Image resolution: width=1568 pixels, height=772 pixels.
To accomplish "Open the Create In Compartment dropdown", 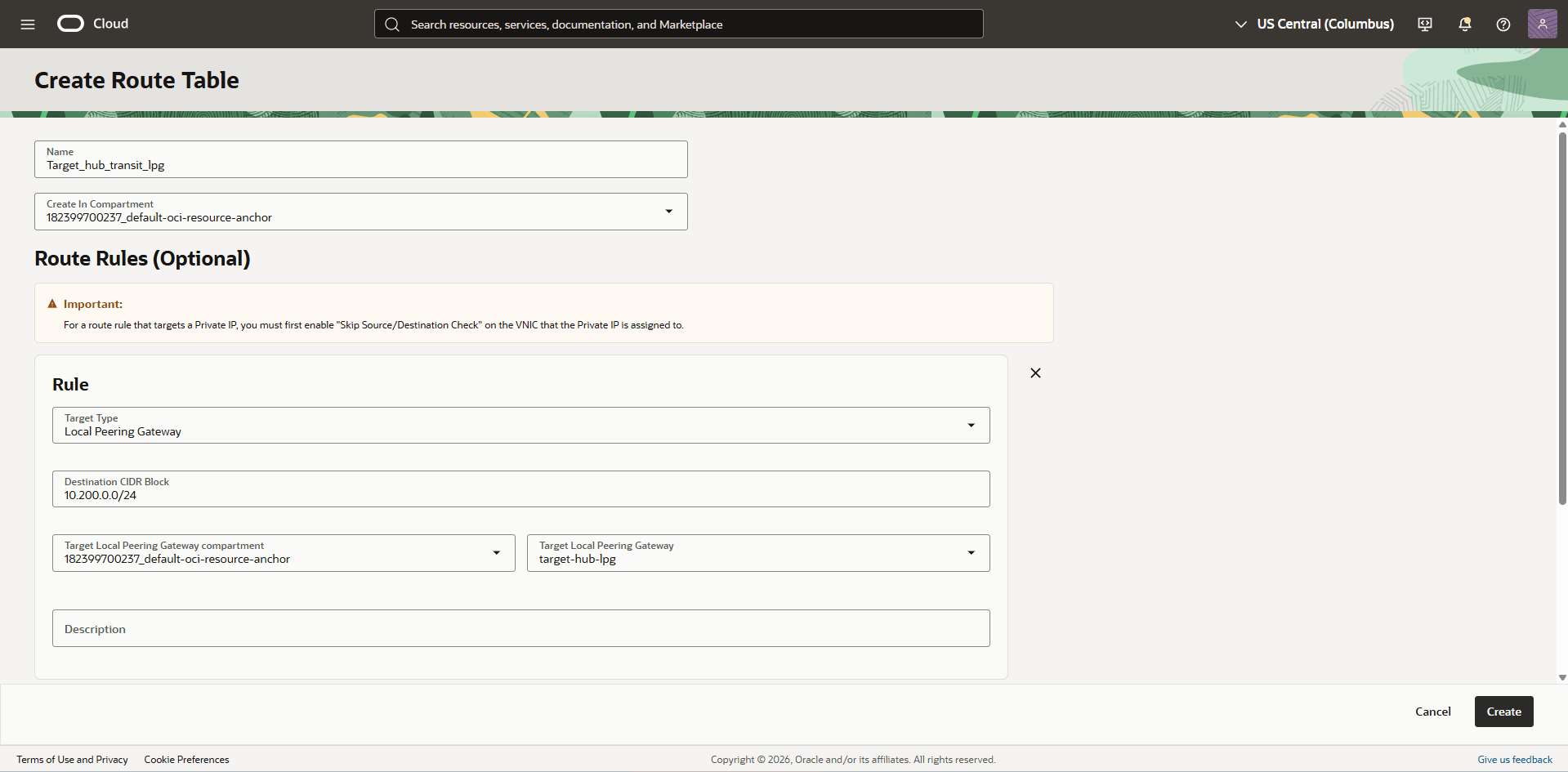I will (x=361, y=212).
